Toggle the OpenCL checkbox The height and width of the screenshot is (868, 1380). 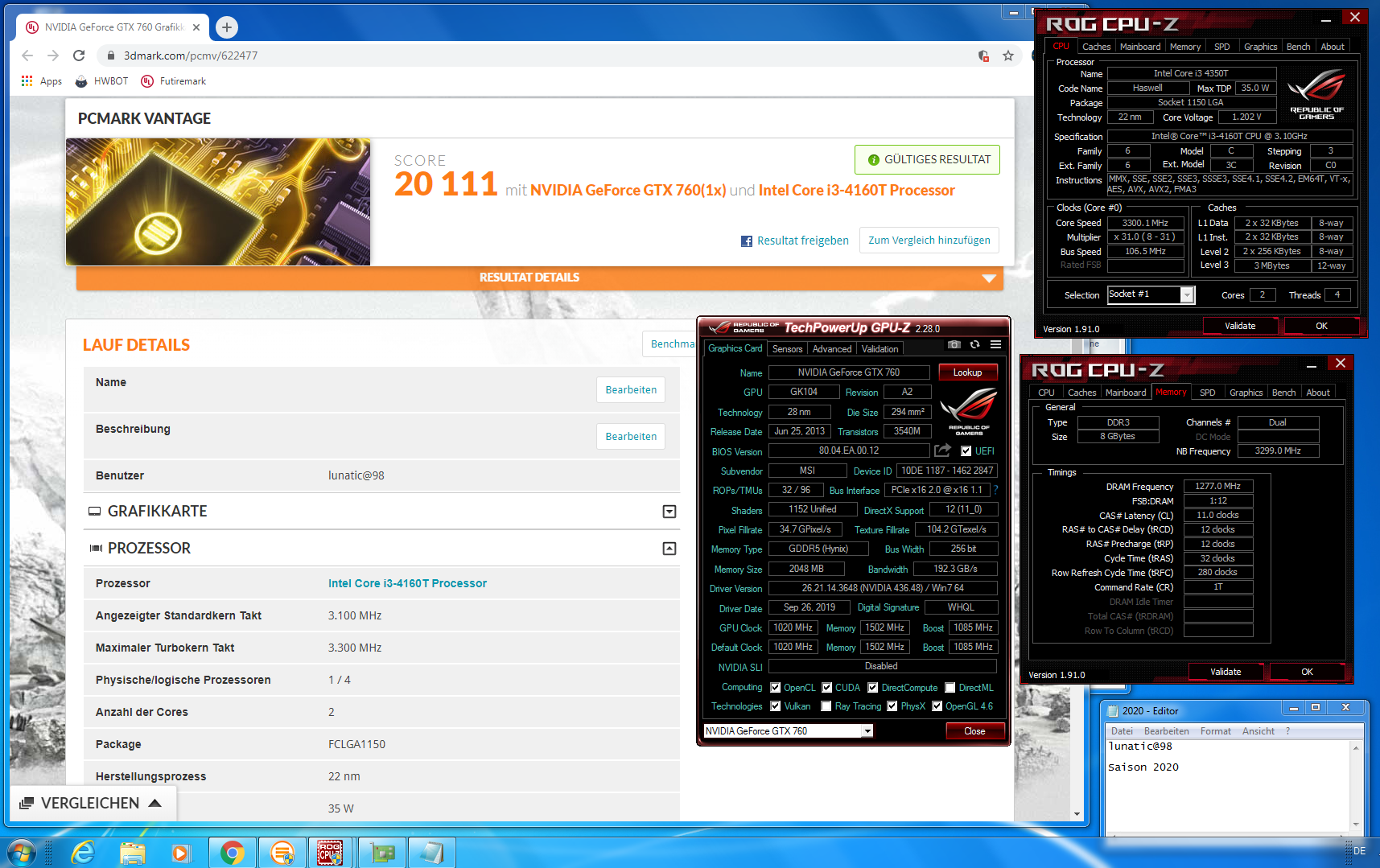coord(775,688)
